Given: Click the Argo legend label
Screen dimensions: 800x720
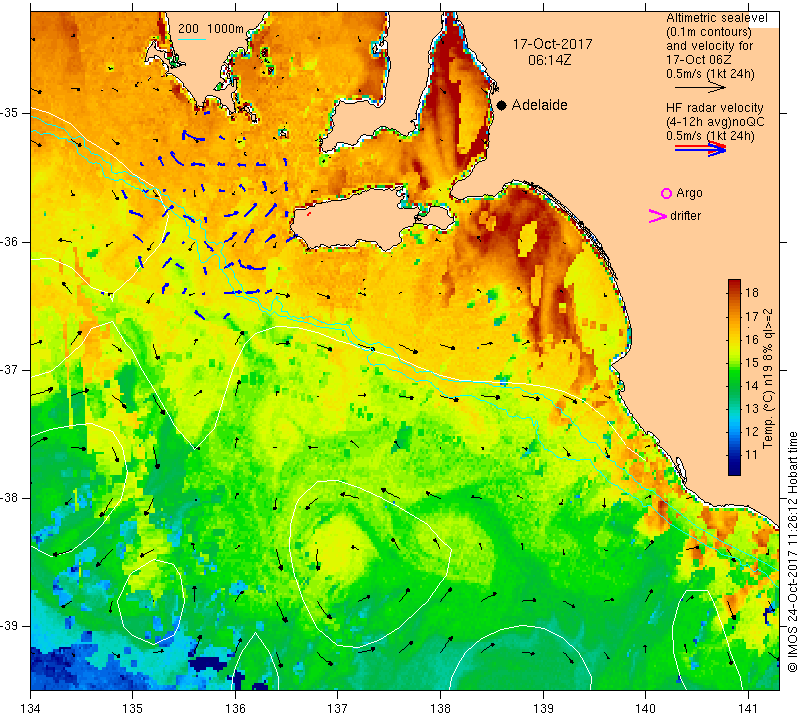Looking at the screenshot, I should click(x=689, y=193).
